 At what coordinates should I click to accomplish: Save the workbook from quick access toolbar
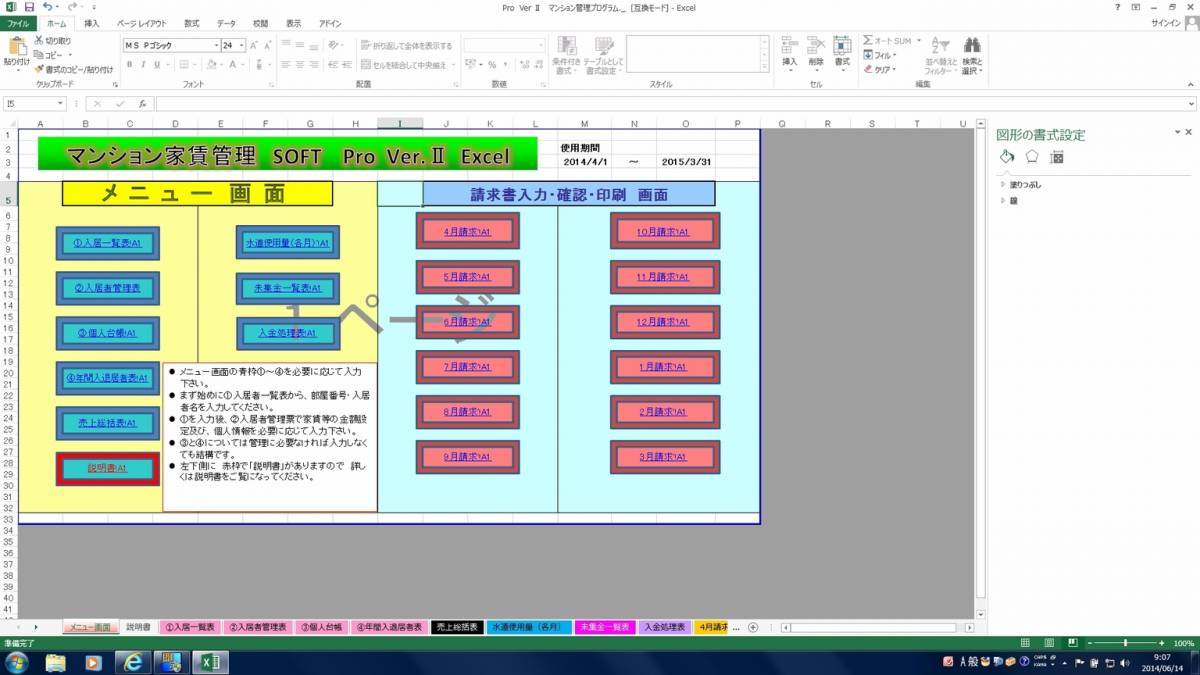[29, 7]
